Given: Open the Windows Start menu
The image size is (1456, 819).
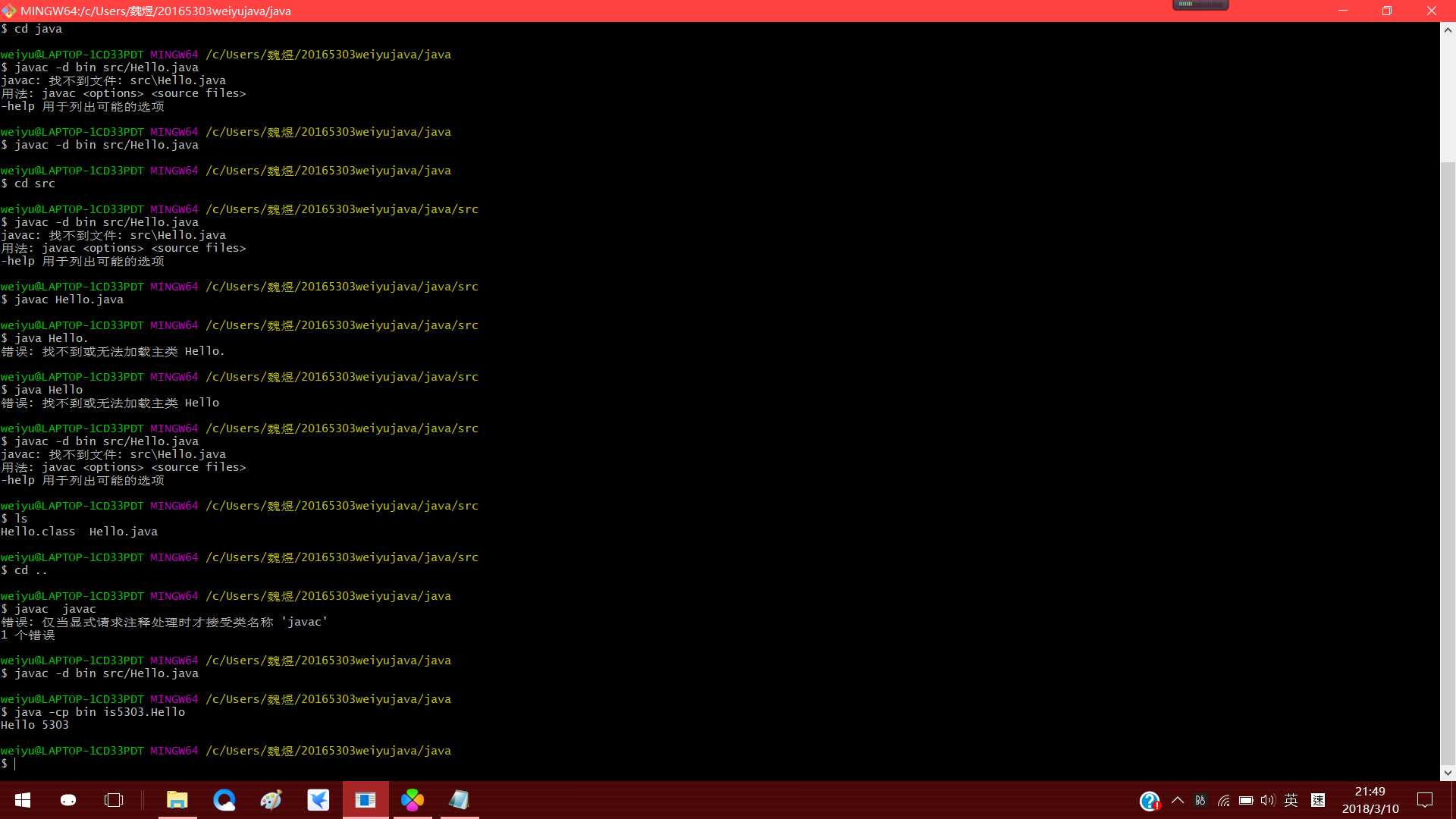Looking at the screenshot, I should point(22,800).
